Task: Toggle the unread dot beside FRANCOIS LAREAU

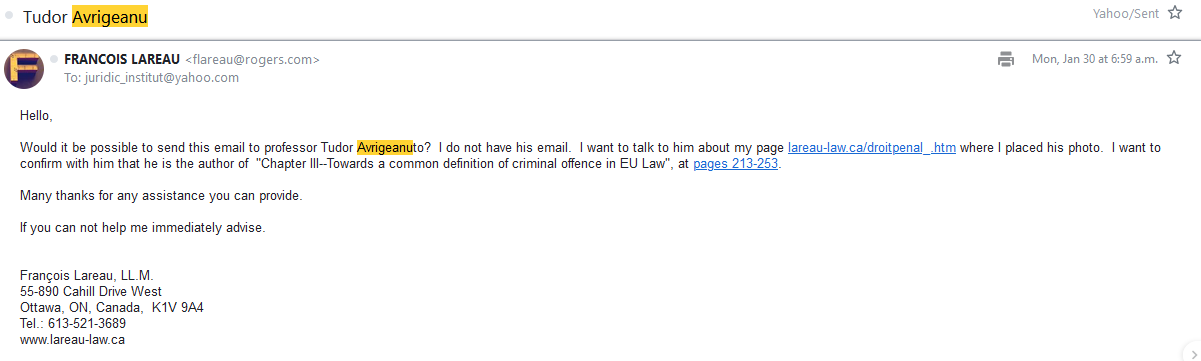Action: (55, 60)
